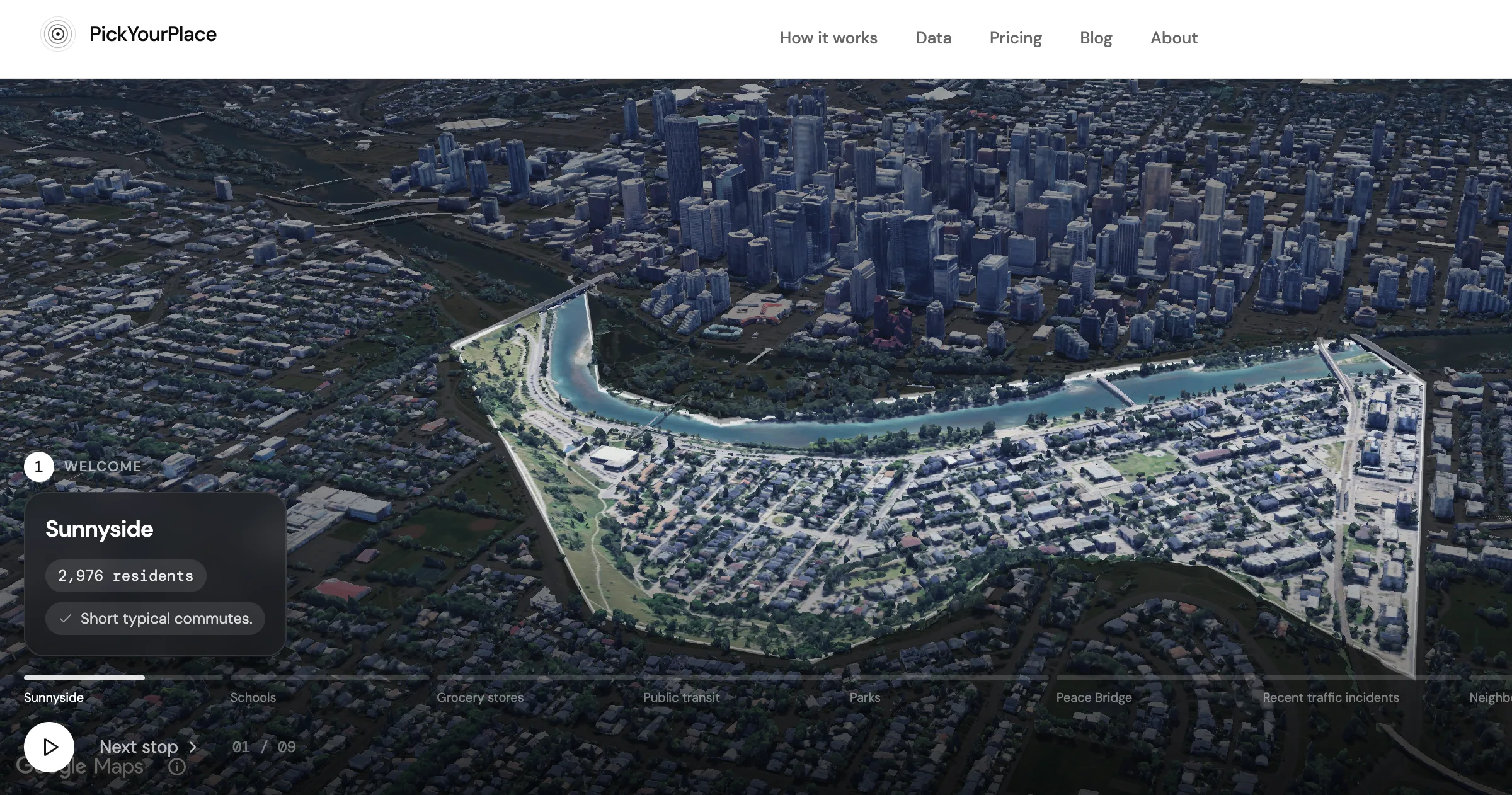Jump to the Grocery stores stop
The image size is (1512, 795).
(480, 697)
